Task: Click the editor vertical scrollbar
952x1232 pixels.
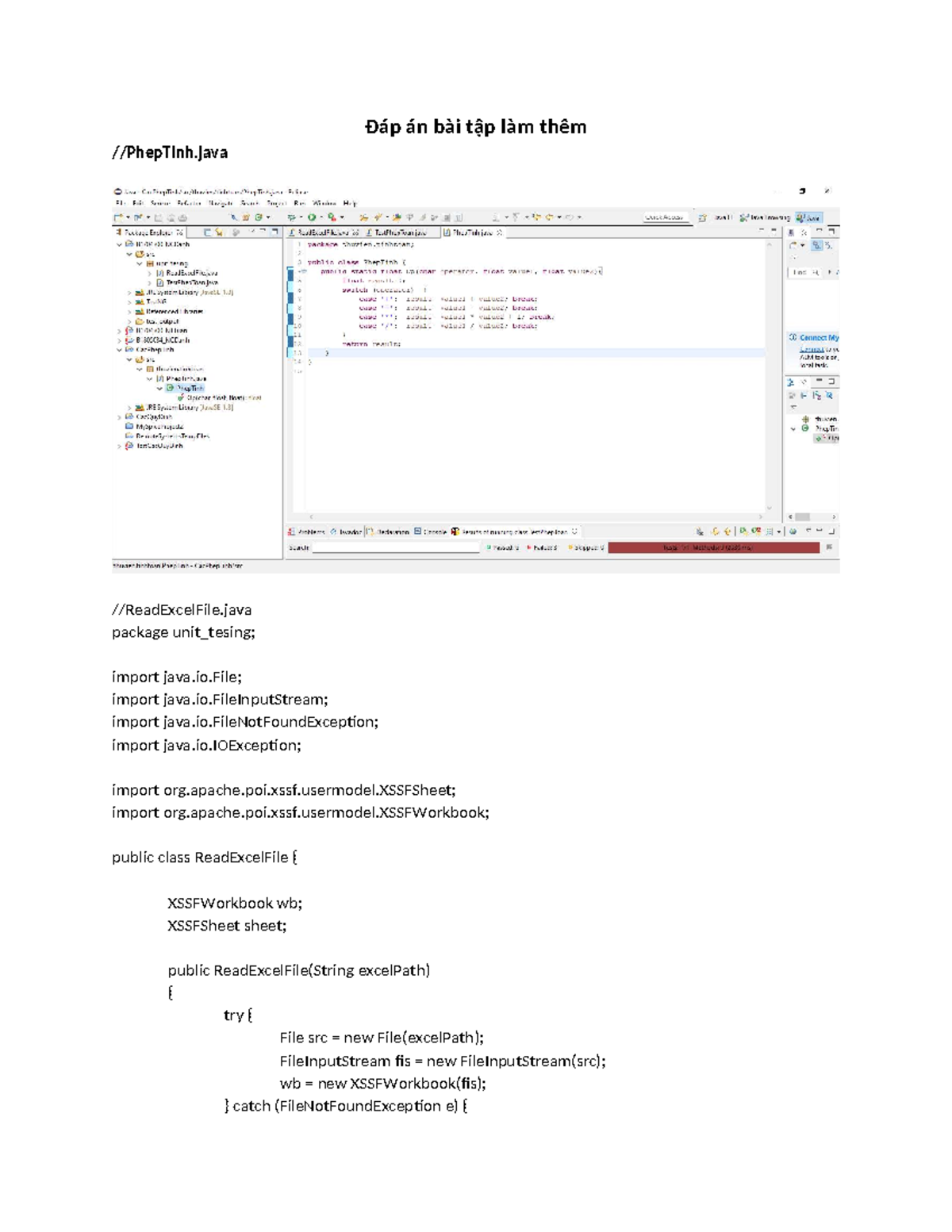Action: tap(769, 377)
